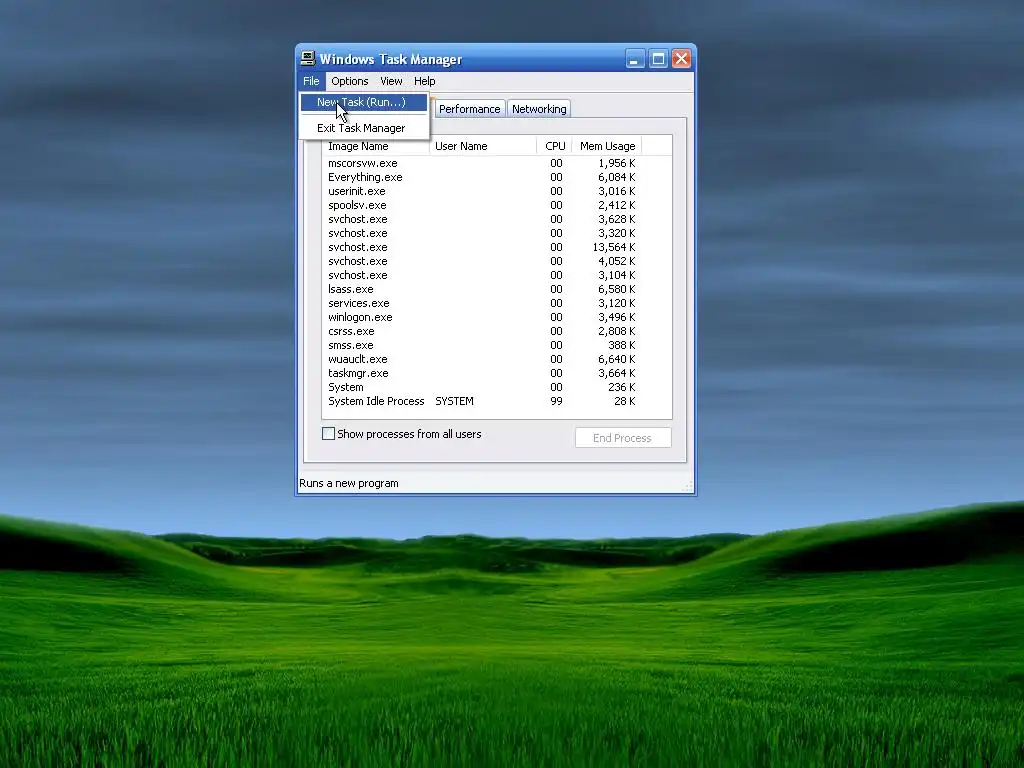Click the Runs a new program status text
The width and height of the screenshot is (1024, 768).
(x=349, y=483)
